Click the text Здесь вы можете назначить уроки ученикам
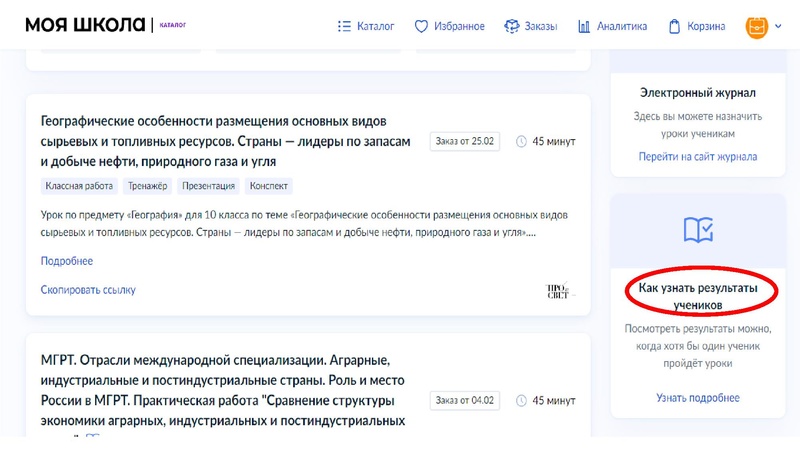This screenshot has height=450, width=800. (x=697, y=125)
